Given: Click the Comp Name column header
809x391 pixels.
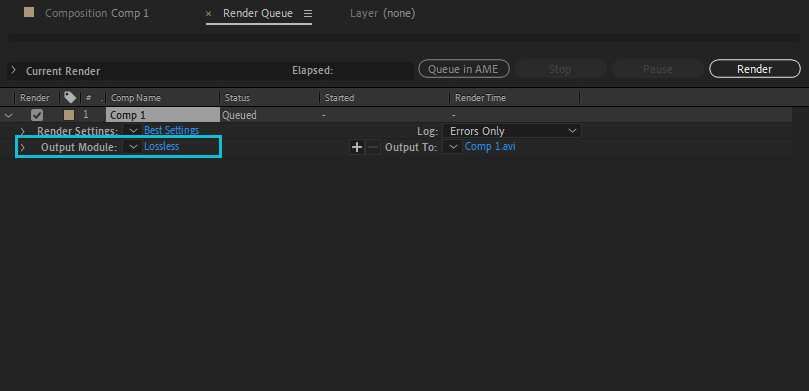Looking at the screenshot, I should (136, 97).
